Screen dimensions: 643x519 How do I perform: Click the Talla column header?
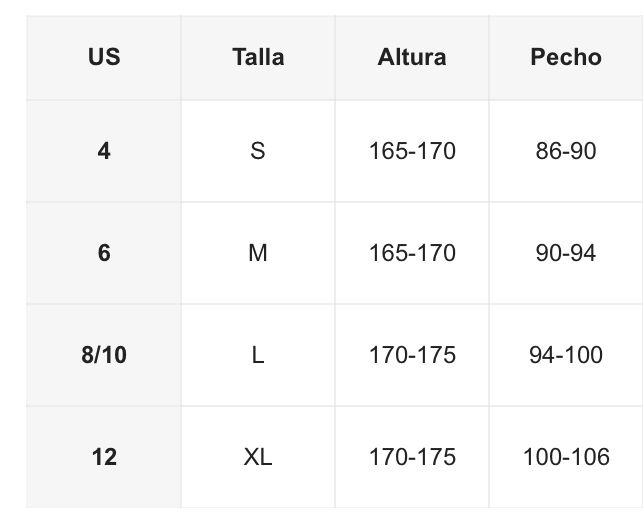258,57
